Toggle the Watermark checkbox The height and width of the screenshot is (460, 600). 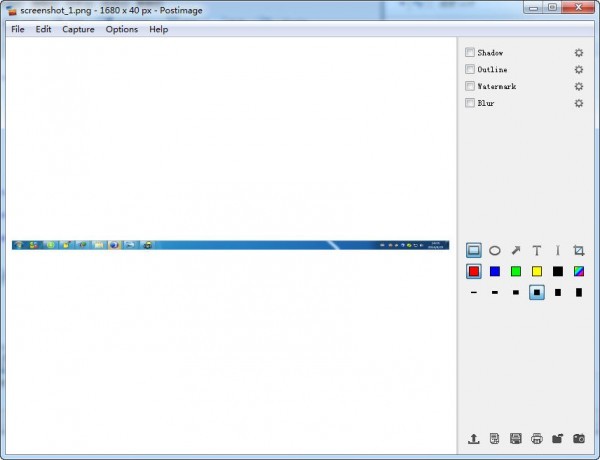pos(470,86)
